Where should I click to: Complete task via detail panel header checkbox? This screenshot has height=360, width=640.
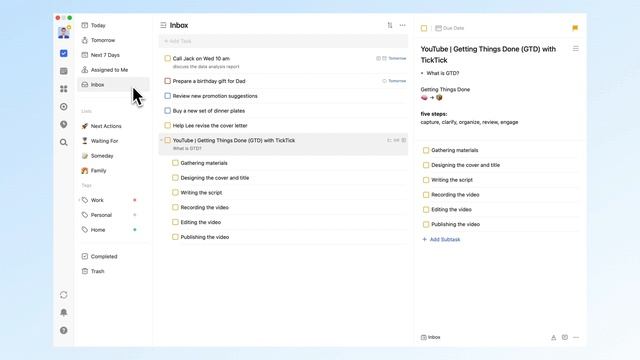[424, 28]
